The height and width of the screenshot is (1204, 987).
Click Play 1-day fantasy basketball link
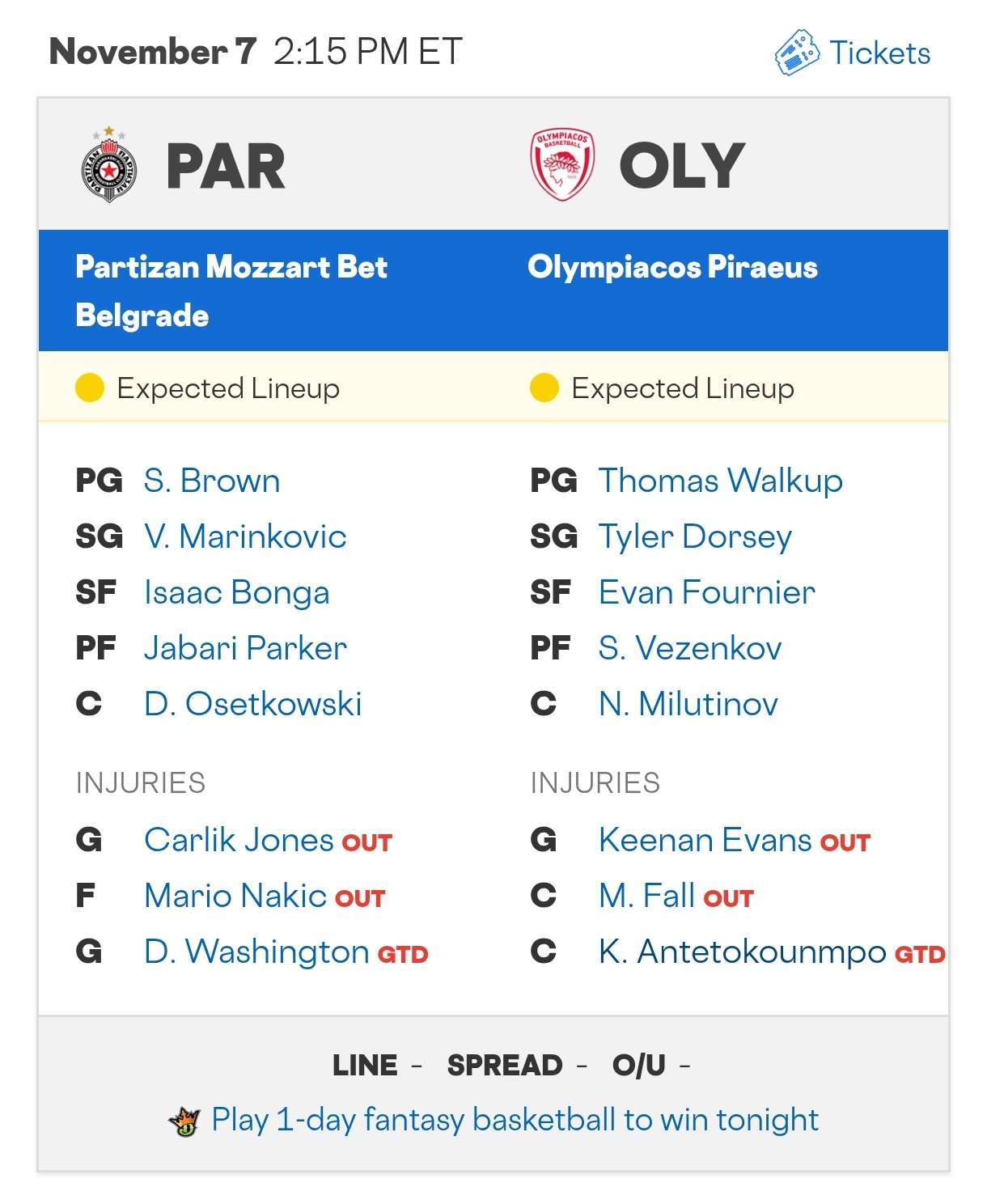coord(515,1120)
